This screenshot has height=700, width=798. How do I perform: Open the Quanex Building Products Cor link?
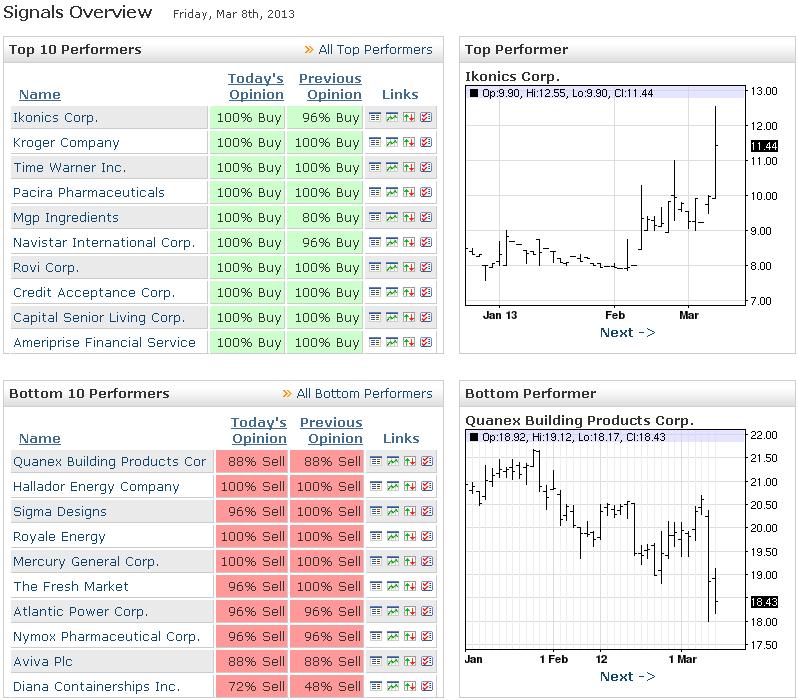click(109, 461)
